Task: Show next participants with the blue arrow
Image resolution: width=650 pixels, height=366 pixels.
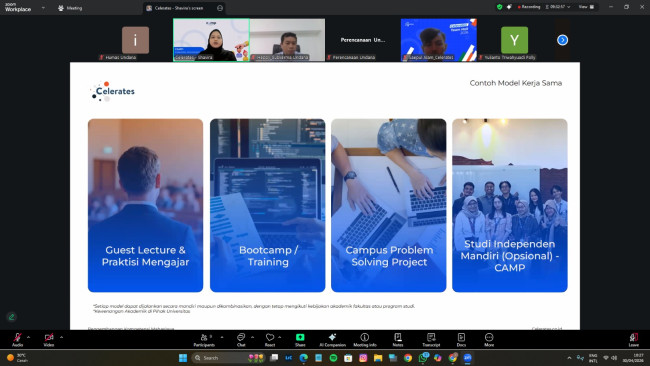Action: point(563,40)
